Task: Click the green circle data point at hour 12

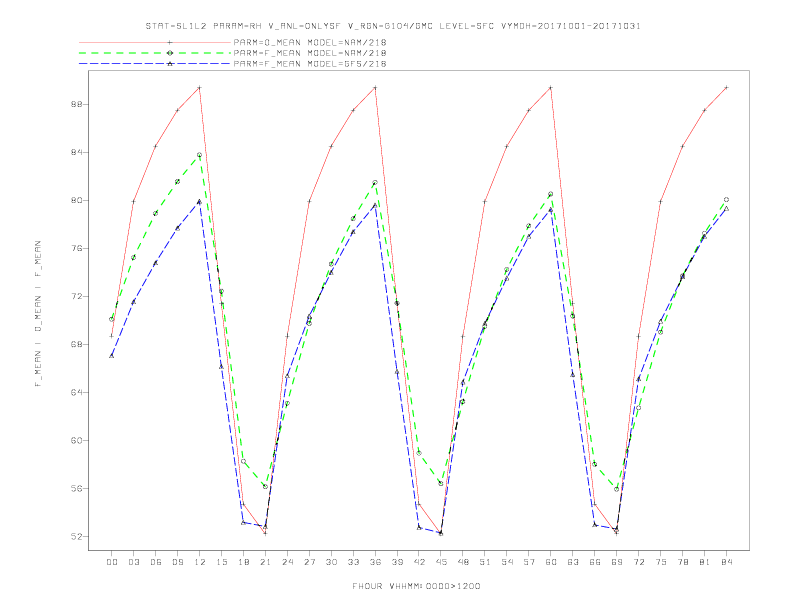Action: 200,155
